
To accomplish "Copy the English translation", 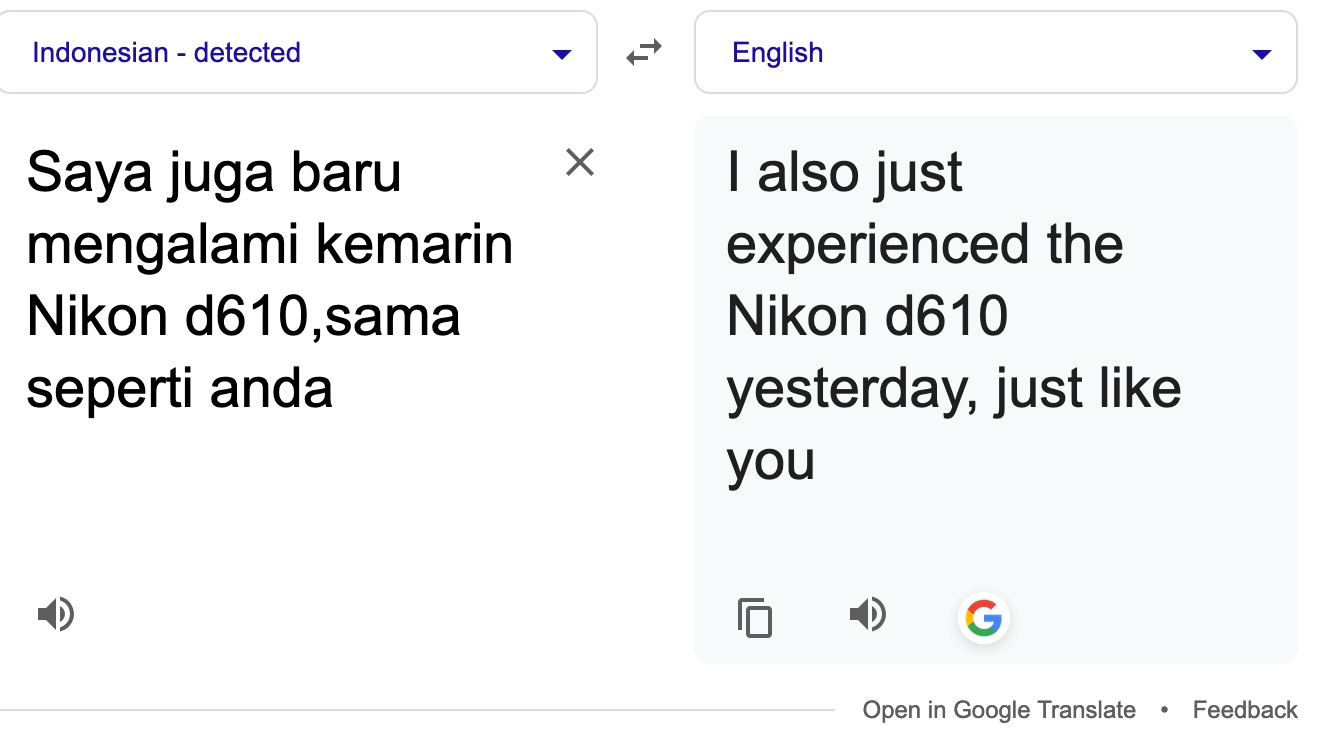I will coord(755,617).
